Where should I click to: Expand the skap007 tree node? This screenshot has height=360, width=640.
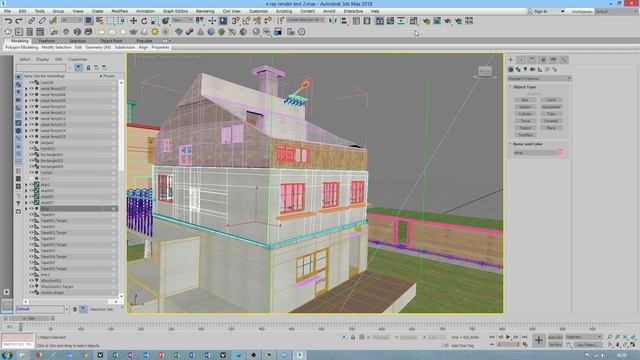26,202
